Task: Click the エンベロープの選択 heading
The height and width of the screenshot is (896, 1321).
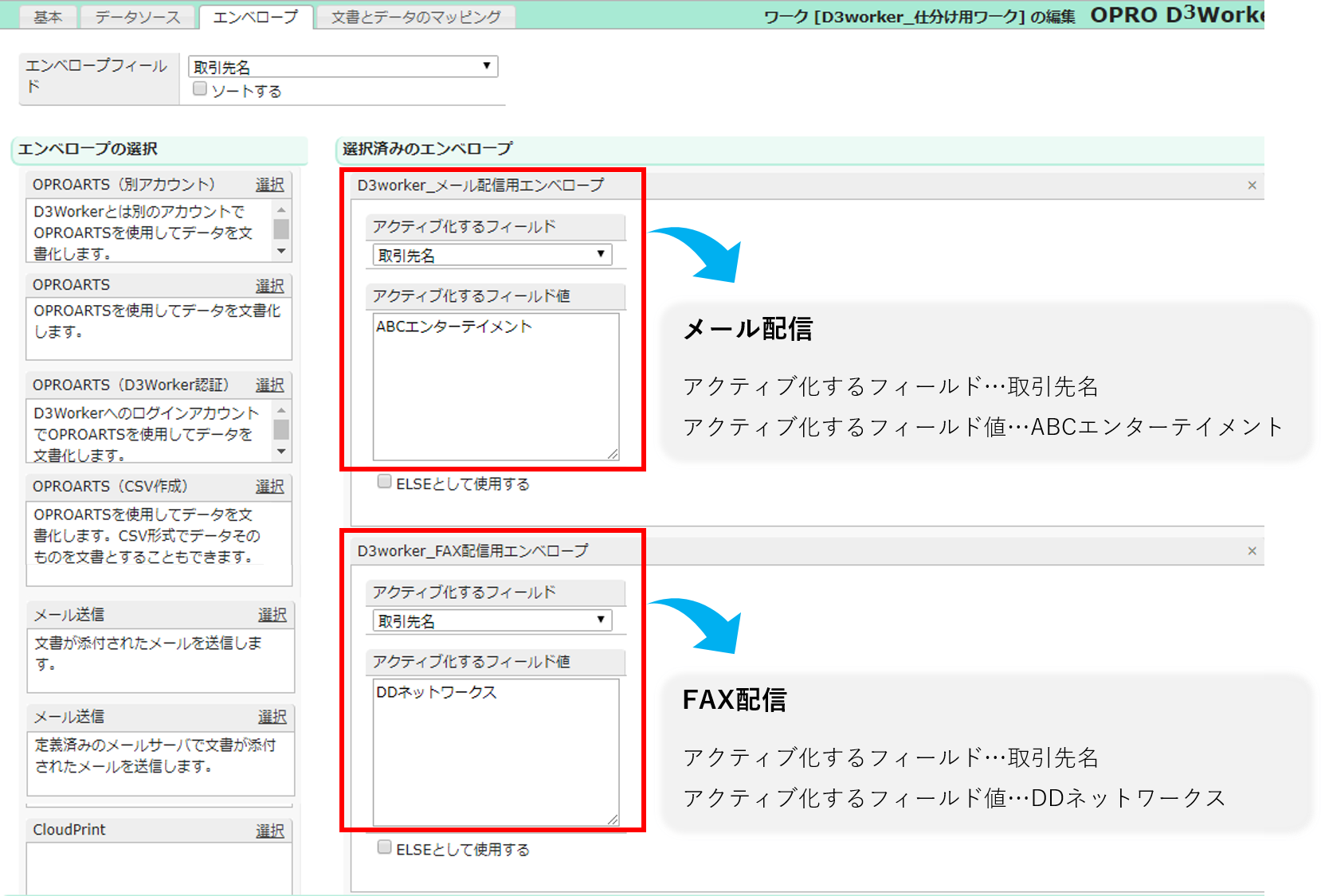Action: click(x=88, y=149)
